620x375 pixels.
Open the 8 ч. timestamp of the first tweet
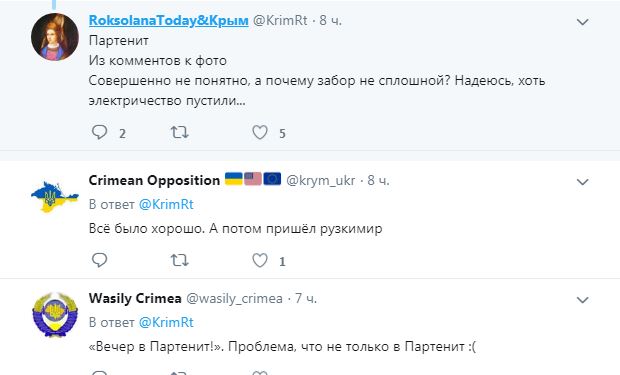point(331,20)
